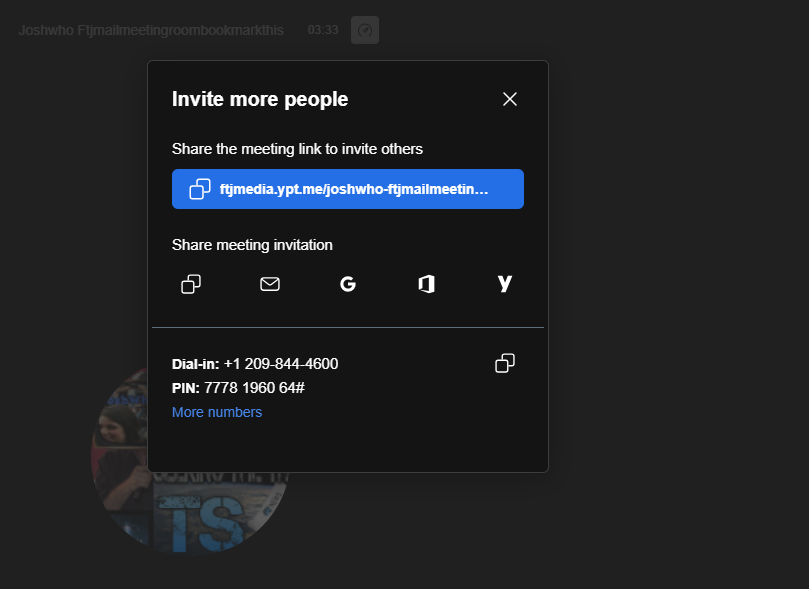Copy the dial-in information
The image size is (809, 589).
505,363
